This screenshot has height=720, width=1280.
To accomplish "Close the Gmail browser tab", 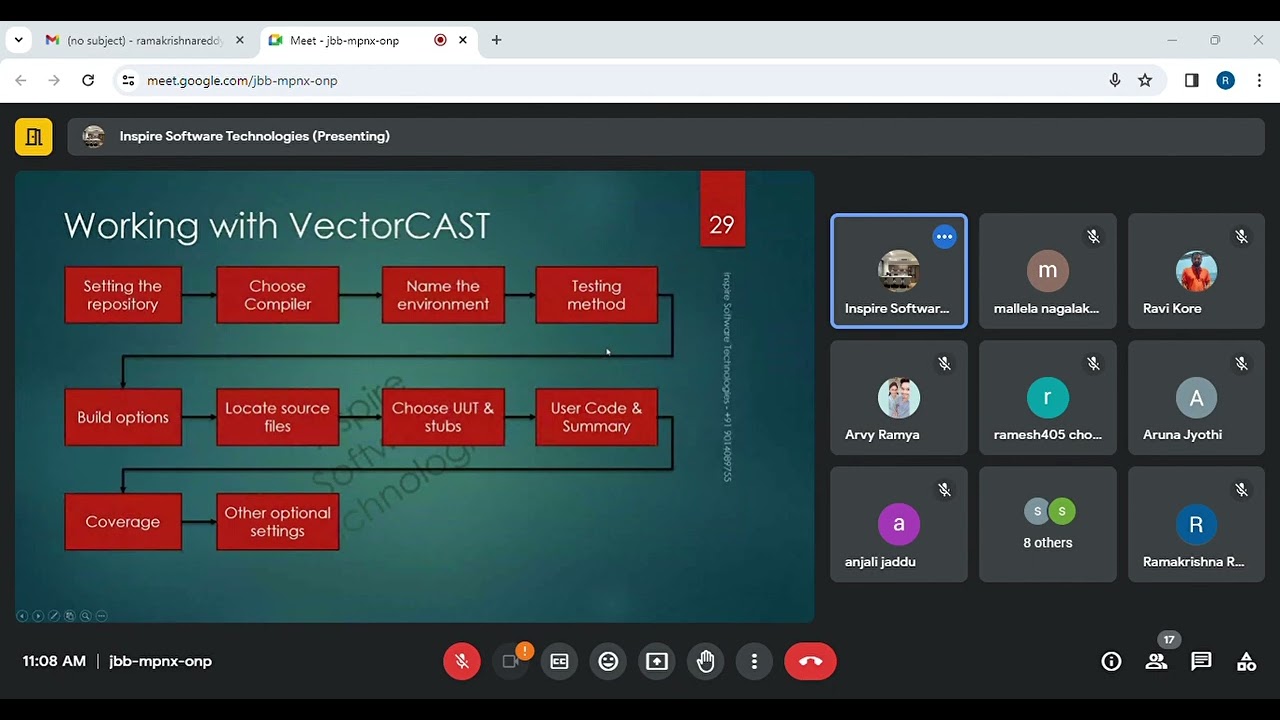I will pyautogui.click(x=240, y=40).
